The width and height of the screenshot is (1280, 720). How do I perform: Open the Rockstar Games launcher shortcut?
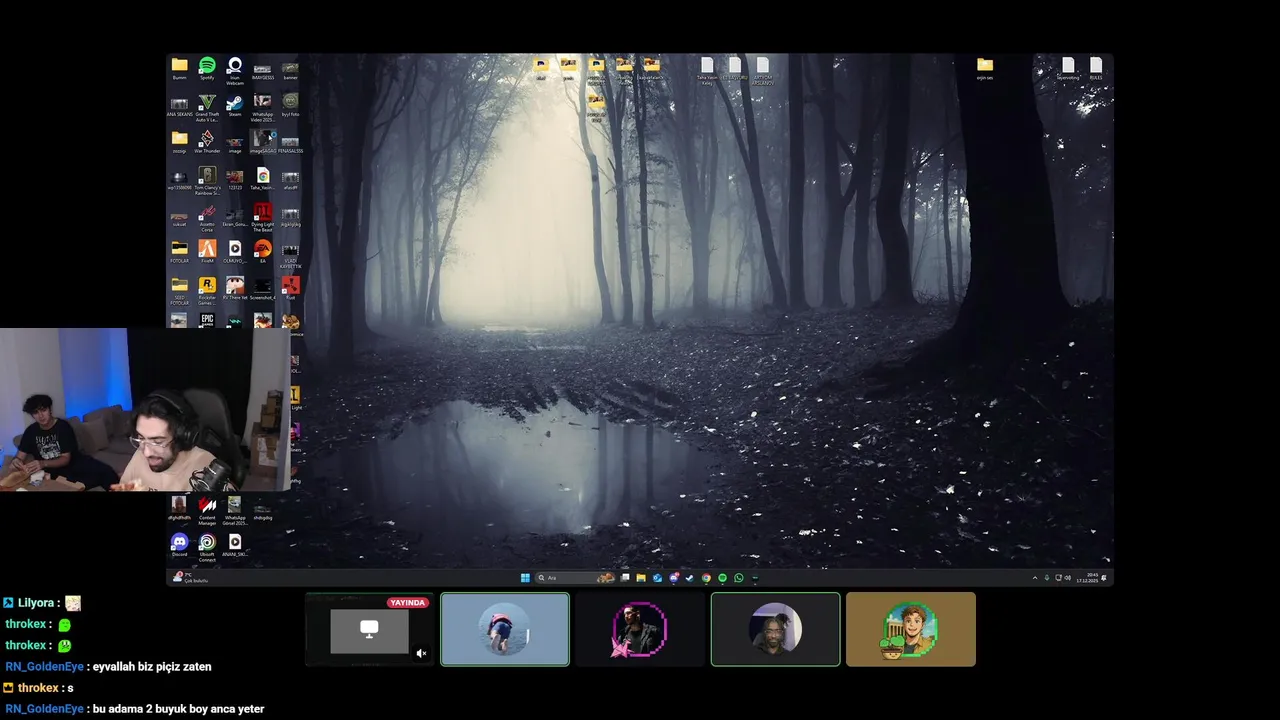click(207, 291)
